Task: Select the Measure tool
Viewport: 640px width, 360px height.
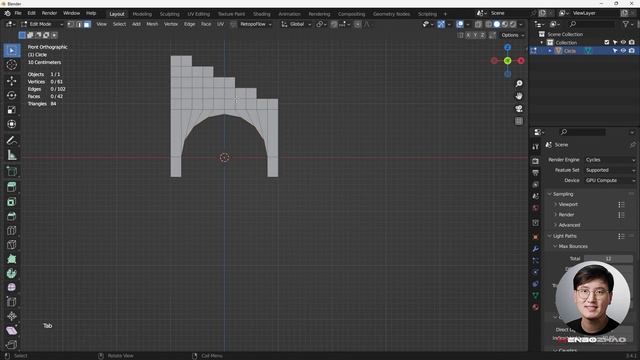Action: pyautogui.click(x=11, y=155)
